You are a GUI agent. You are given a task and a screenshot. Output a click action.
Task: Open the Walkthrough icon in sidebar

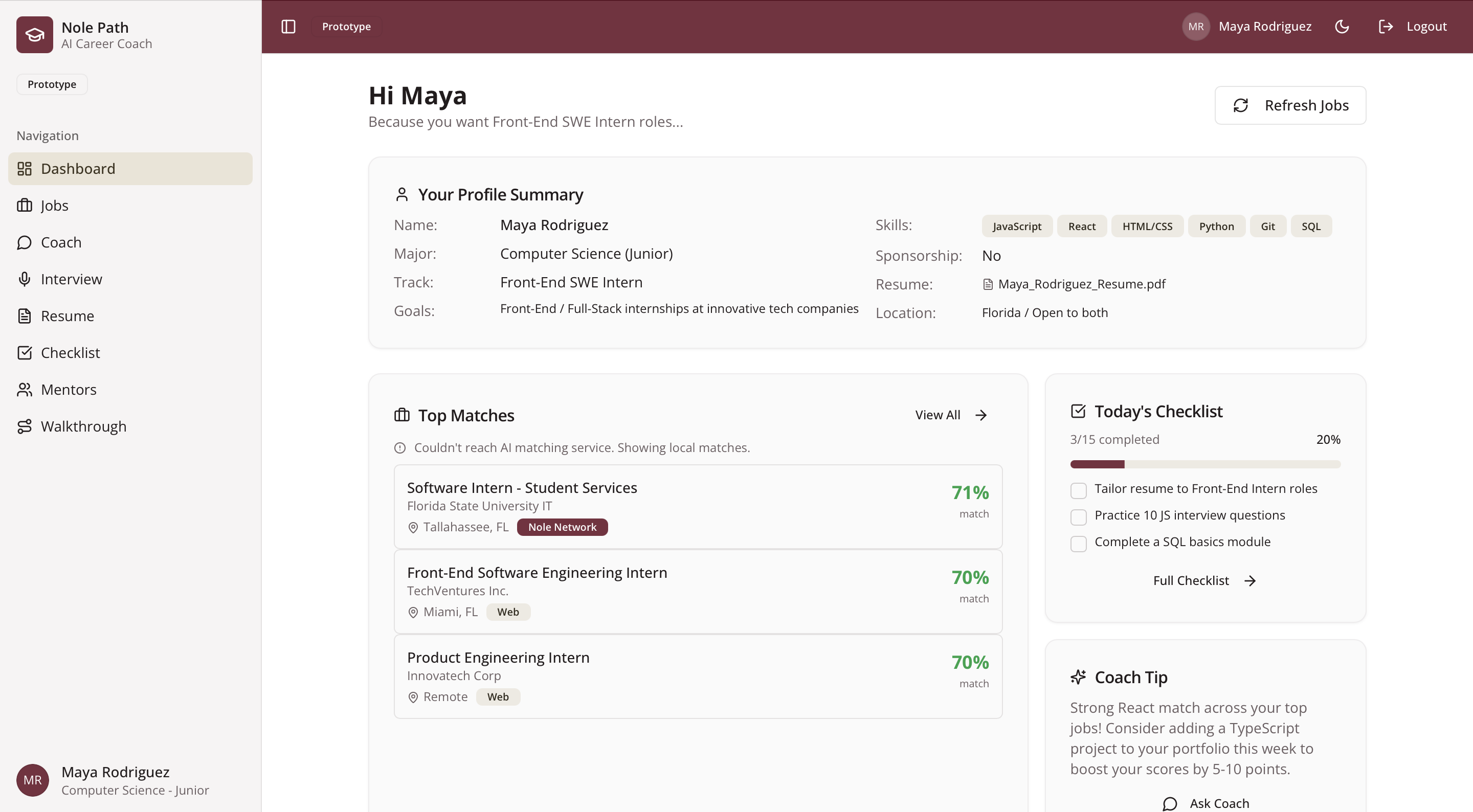click(x=24, y=426)
